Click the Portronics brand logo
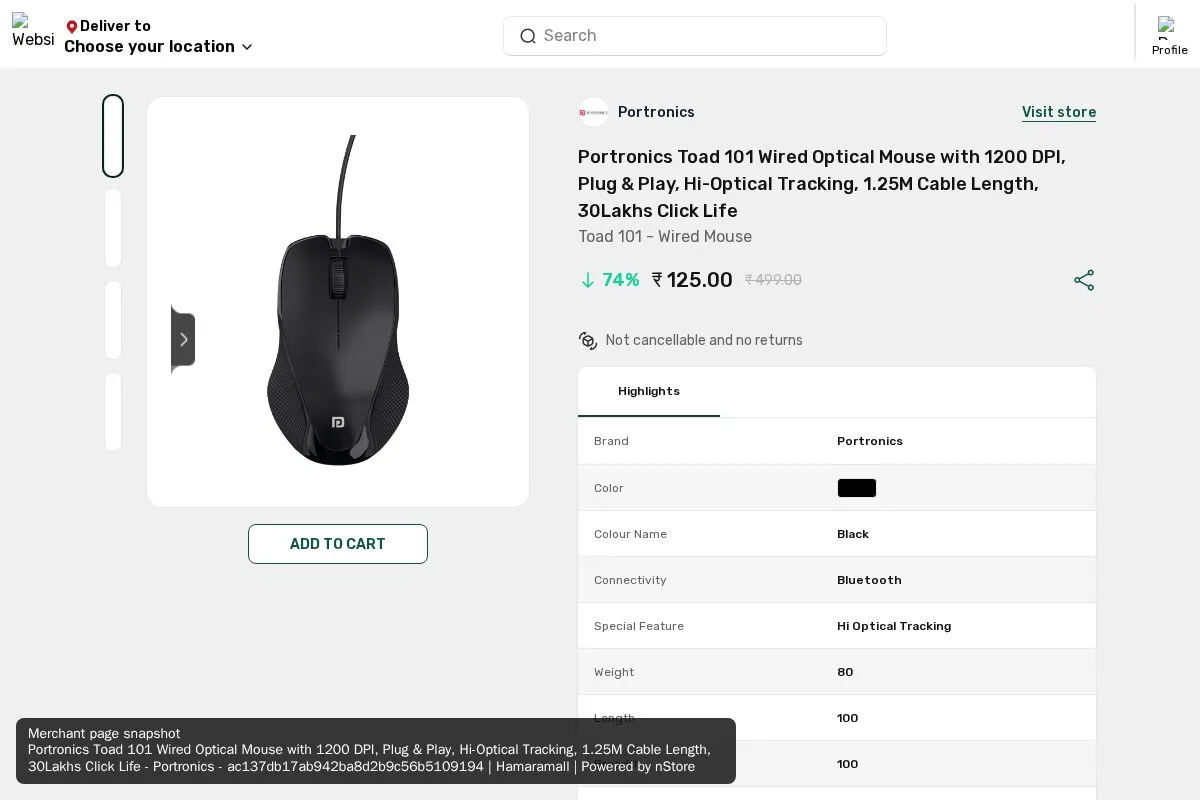Screen dimensions: 1200x800 coord(593,112)
